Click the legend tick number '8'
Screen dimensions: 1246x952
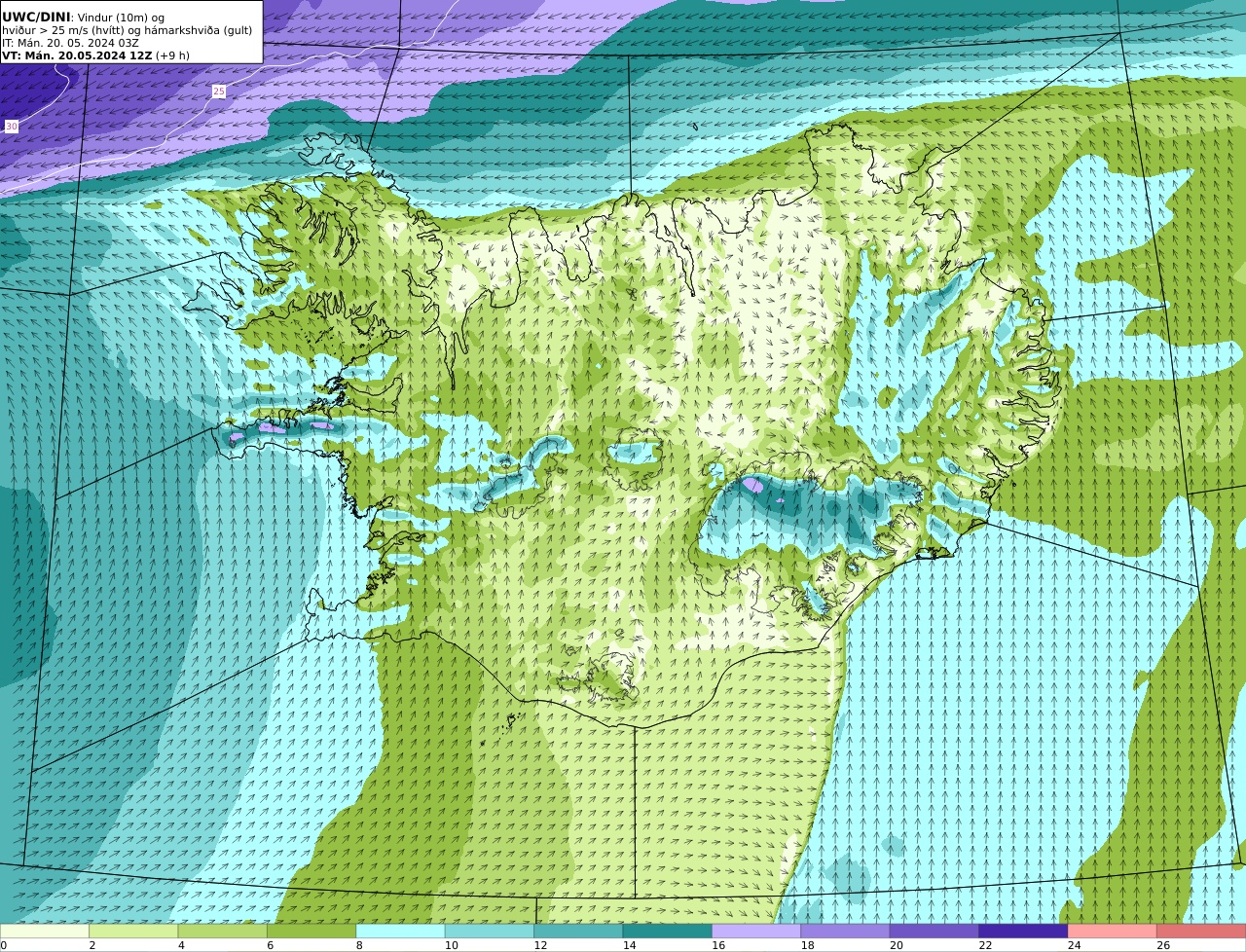pos(359,945)
